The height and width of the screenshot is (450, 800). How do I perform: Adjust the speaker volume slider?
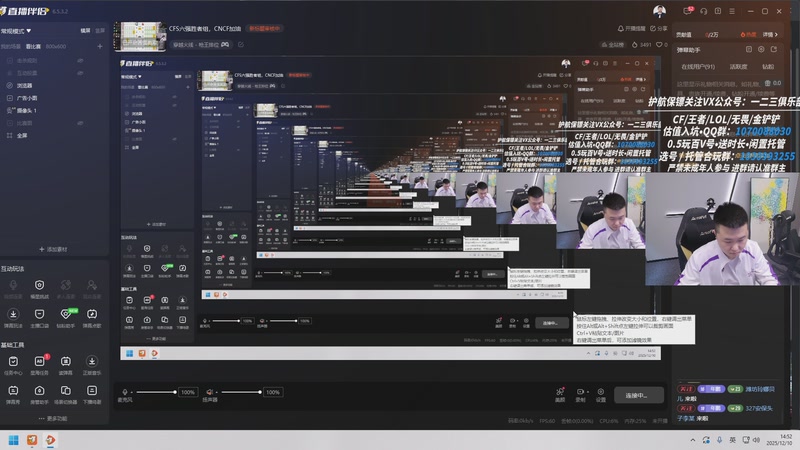(x=241, y=392)
